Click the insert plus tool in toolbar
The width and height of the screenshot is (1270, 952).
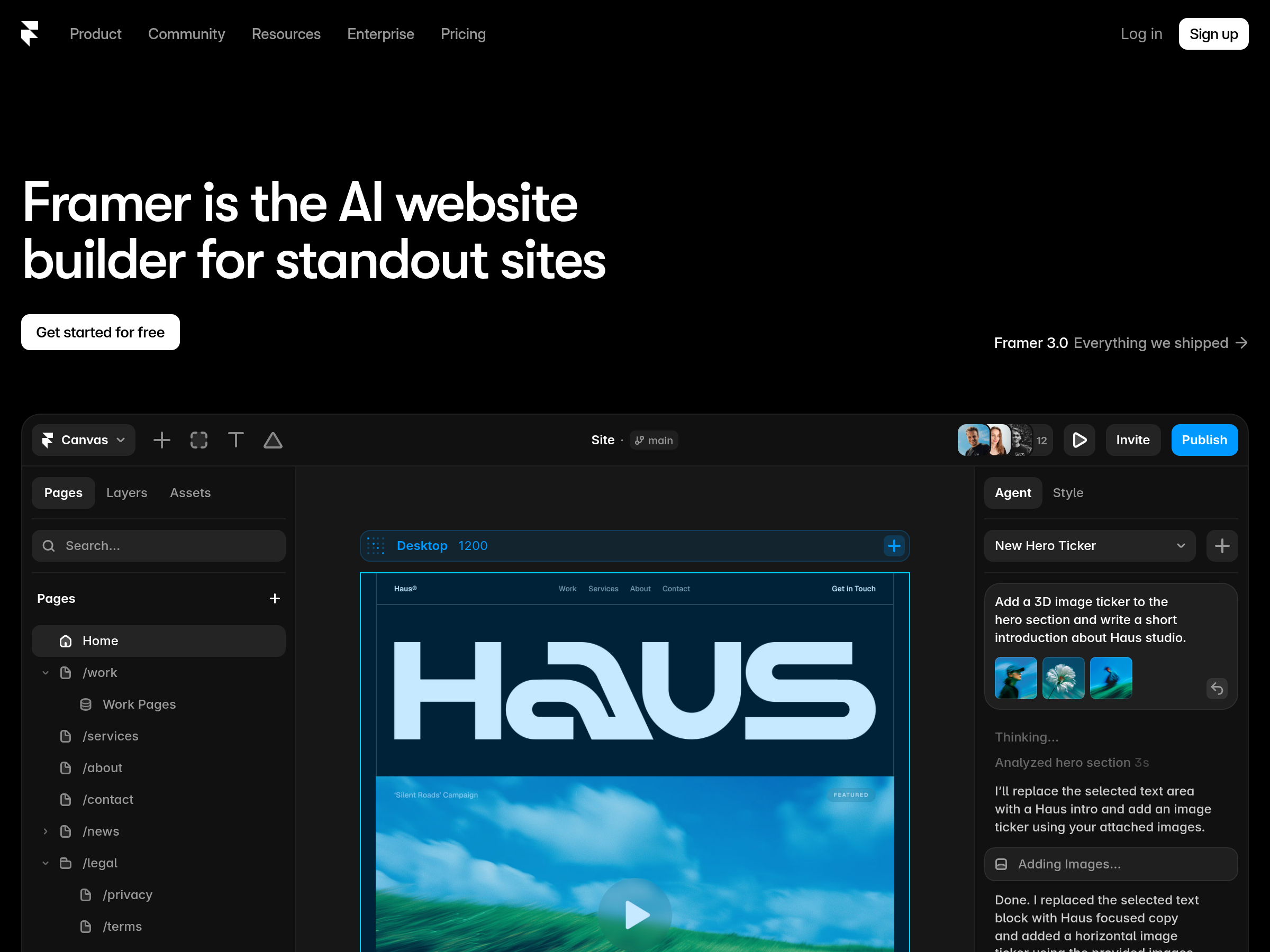click(162, 440)
